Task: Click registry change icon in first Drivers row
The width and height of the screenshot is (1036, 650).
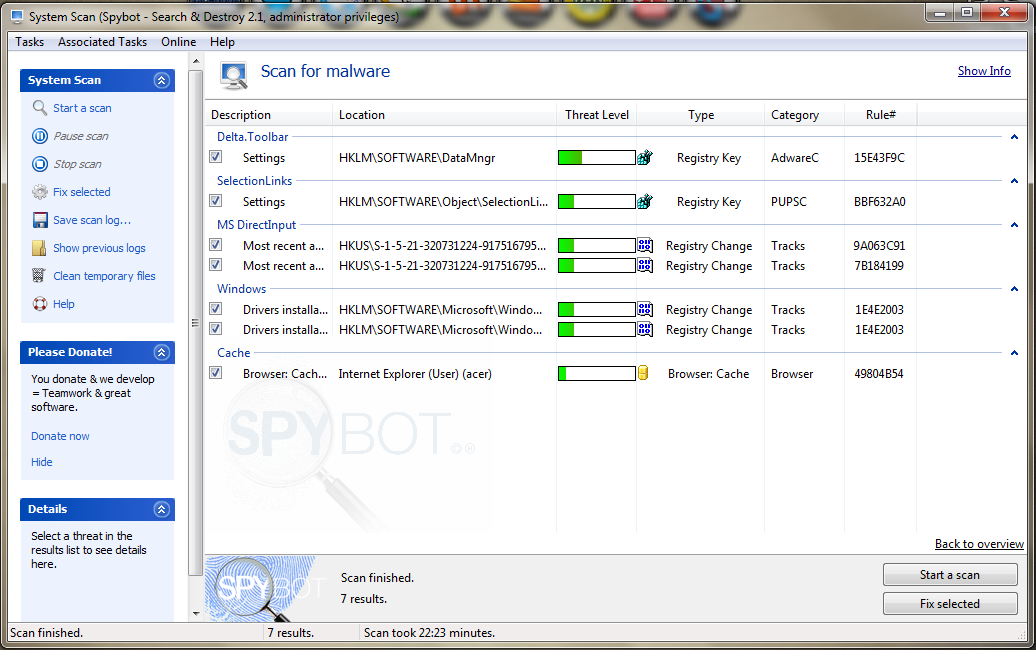Action: coord(645,309)
